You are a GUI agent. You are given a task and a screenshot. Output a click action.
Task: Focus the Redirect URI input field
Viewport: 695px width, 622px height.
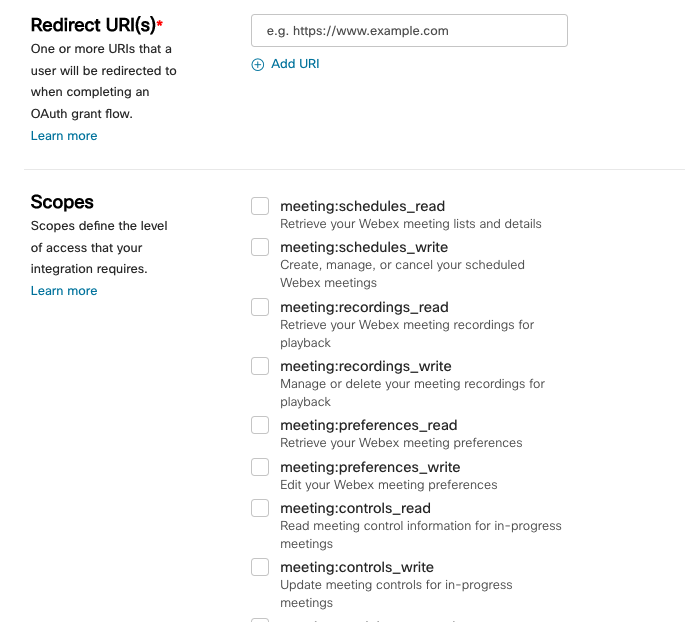[x=409, y=31]
